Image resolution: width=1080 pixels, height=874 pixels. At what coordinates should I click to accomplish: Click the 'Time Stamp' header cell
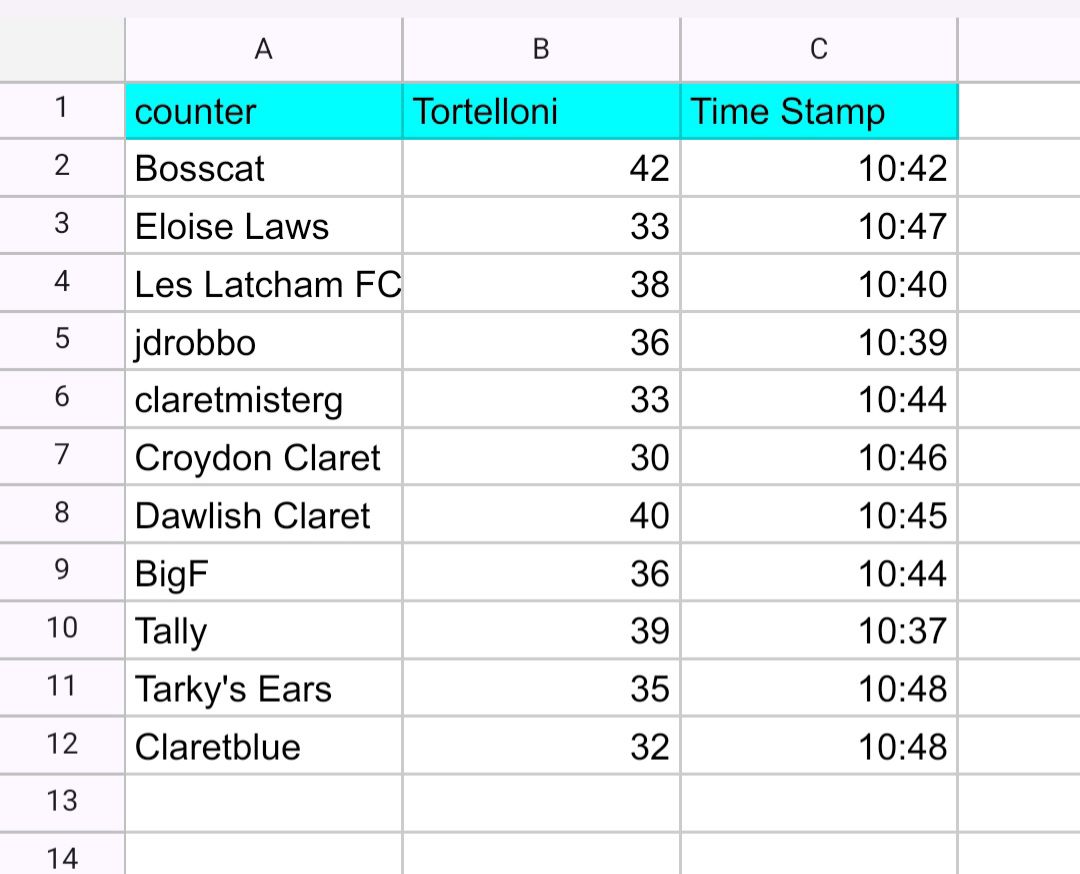[818, 111]
